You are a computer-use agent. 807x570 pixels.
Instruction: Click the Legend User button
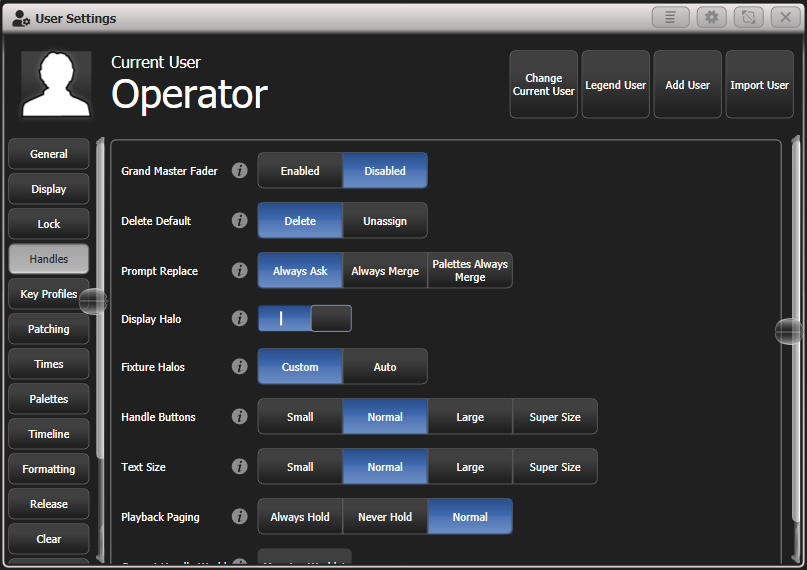[x=616, y=84]
